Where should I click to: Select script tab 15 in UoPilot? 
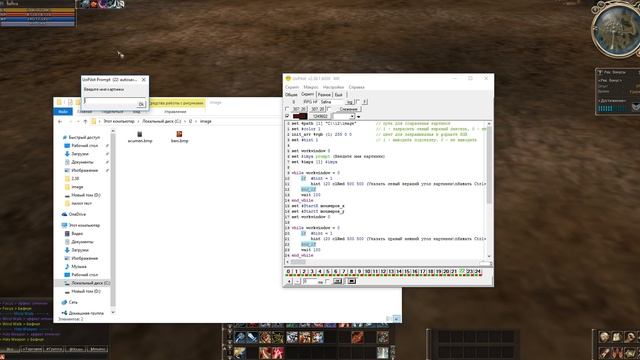click(x=407, y=271)
